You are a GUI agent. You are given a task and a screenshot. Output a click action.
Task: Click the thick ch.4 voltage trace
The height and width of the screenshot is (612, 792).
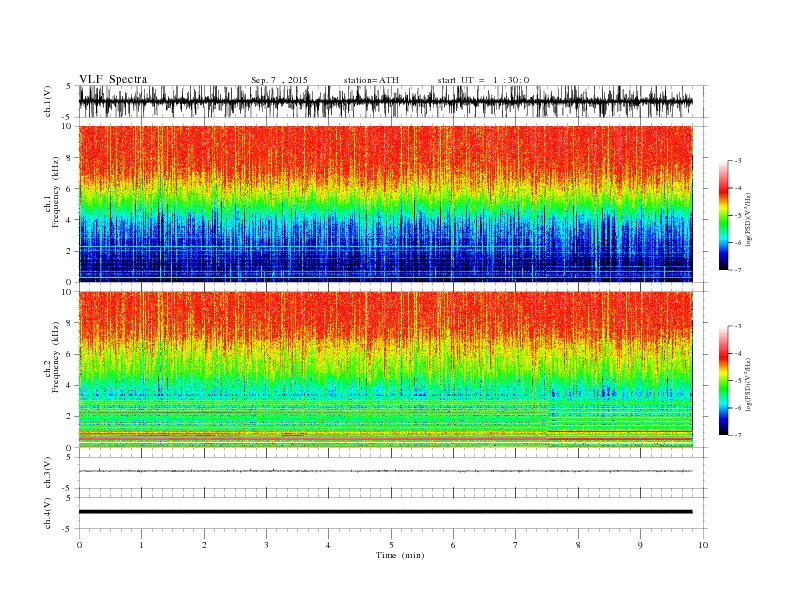[x=385, y=512]
